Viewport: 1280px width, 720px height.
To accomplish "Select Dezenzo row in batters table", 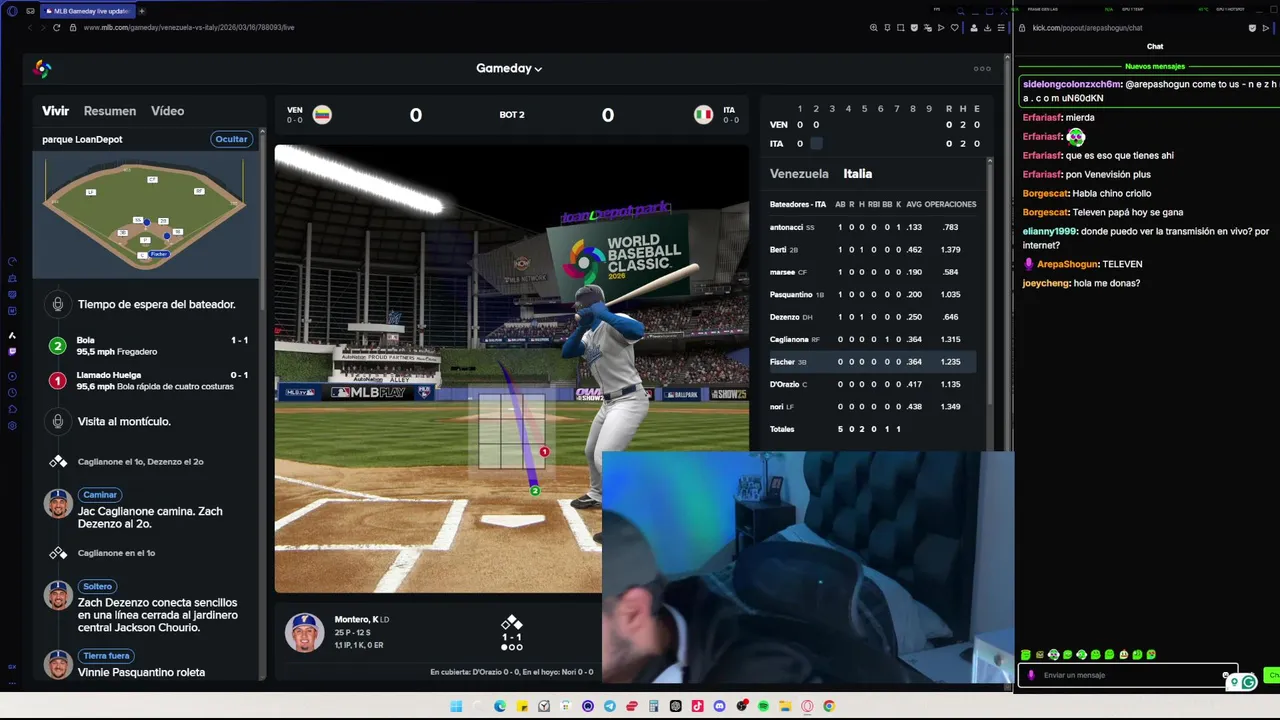I will [872, 317].
